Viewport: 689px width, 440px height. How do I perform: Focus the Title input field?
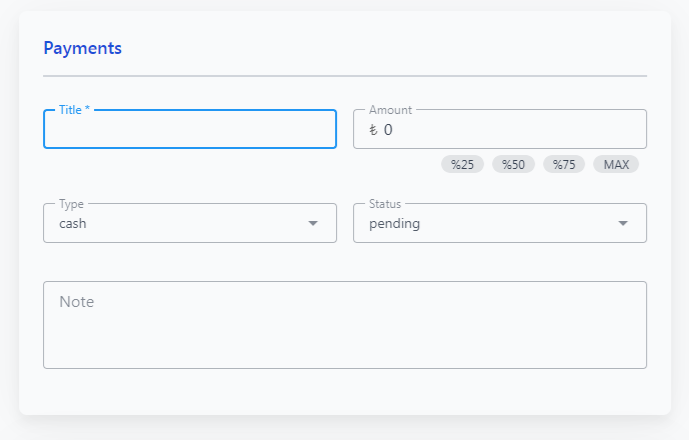[190, 129]
